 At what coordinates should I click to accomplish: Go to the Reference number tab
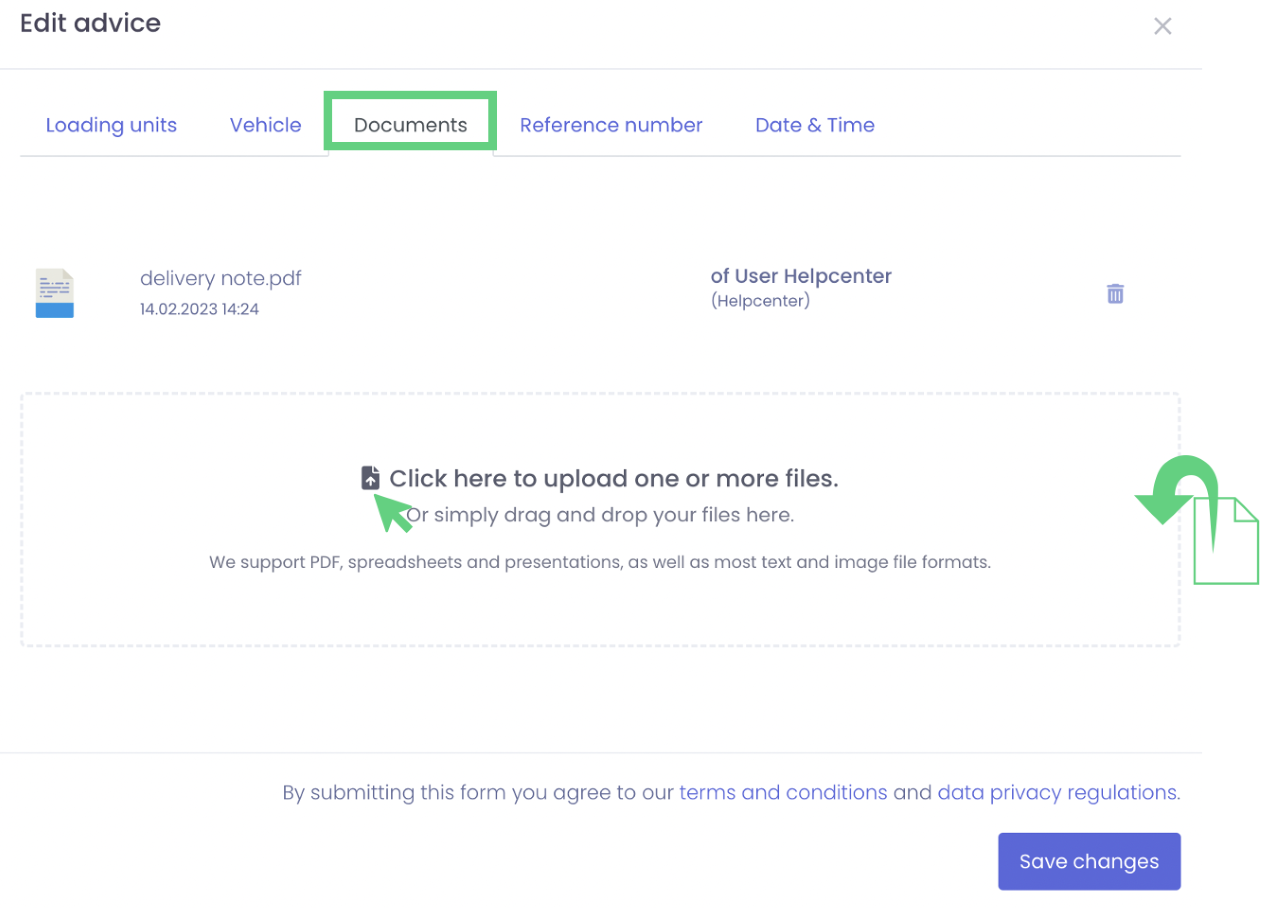(x=611, y=125)
